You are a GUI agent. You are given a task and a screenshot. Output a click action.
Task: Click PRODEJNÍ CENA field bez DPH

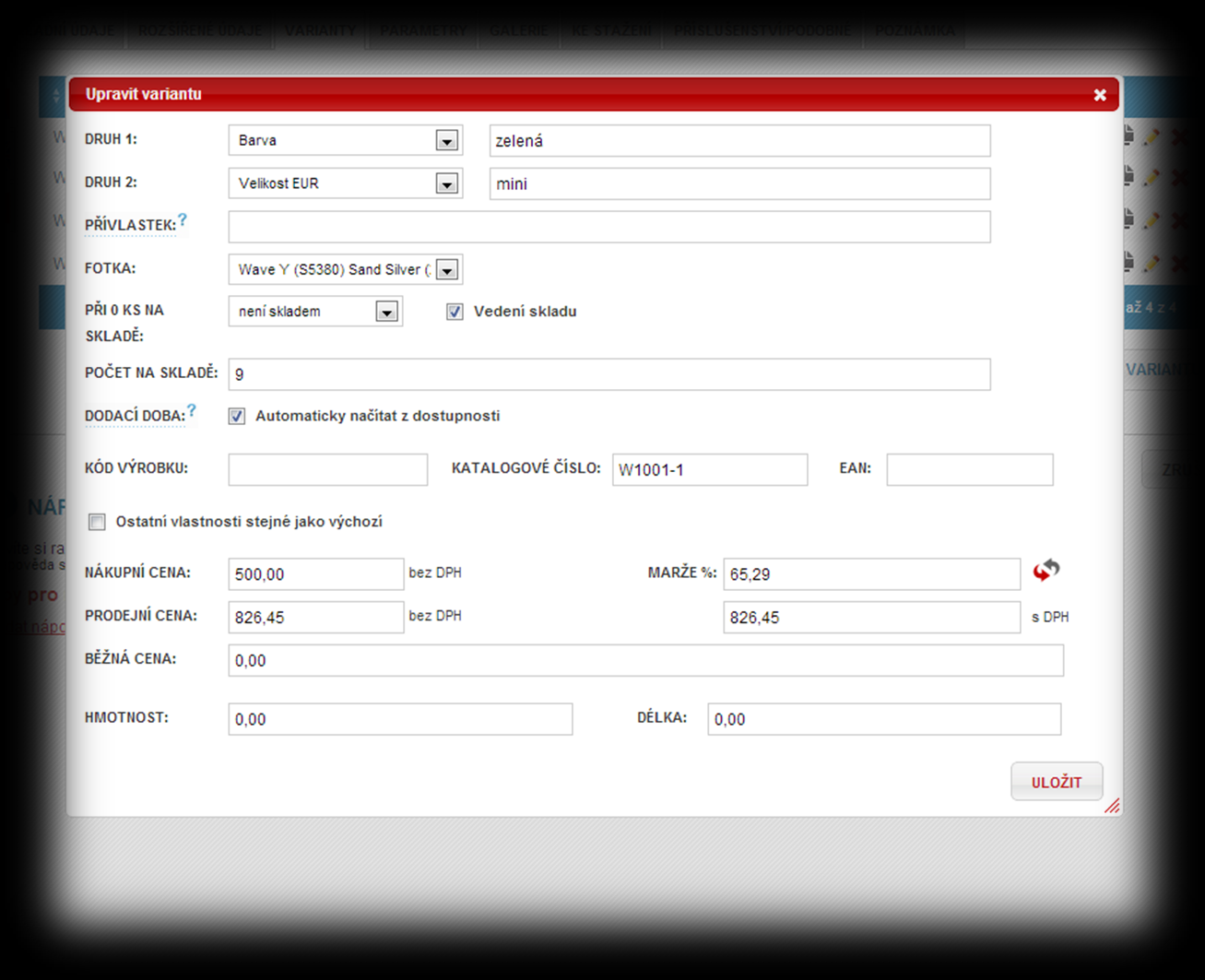(x=316, y=618)
